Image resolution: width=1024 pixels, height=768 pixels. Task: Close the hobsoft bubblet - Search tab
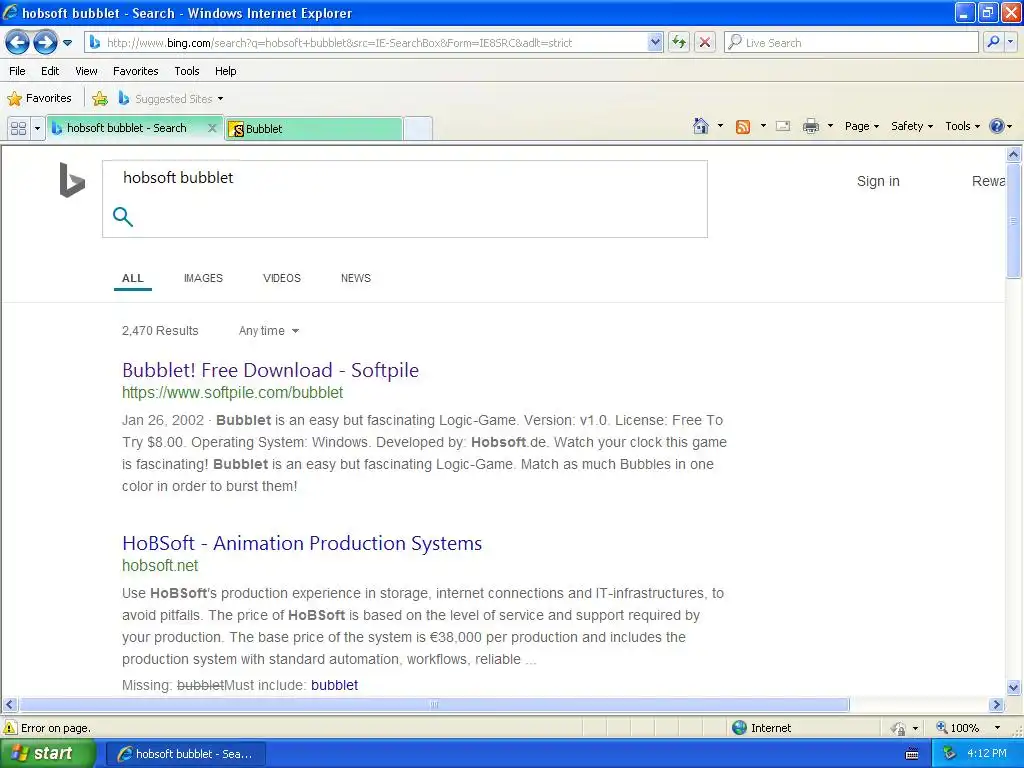pos(212,128)
